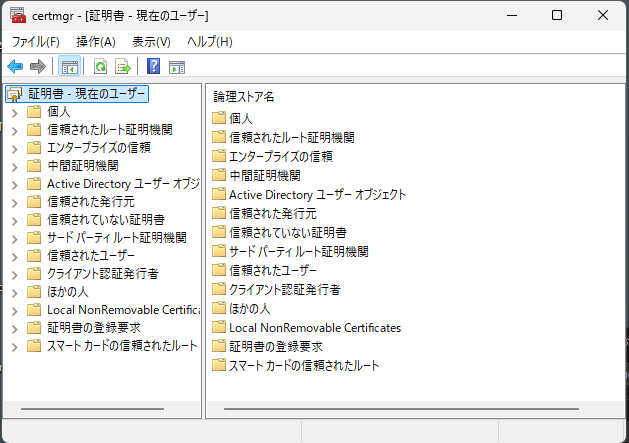This screenshot has width=629, height=443.
Task: Expand Active Directory ユーザー オブジェクト node
Action: point(14,185)
